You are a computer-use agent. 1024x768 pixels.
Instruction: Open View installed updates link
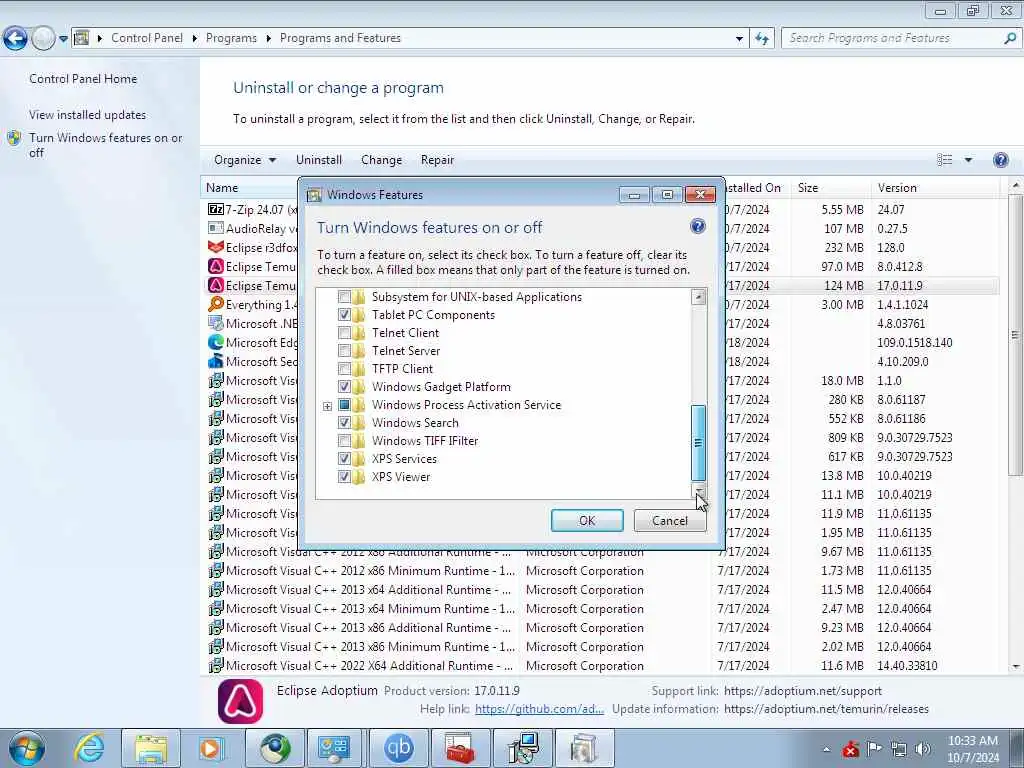[88, 115]
